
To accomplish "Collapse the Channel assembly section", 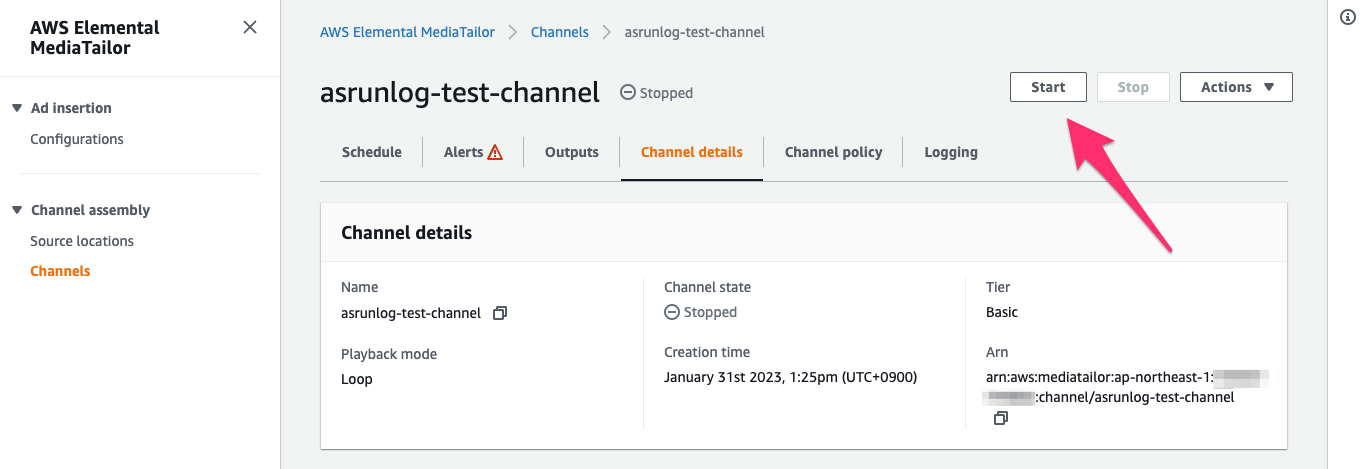I will (x=17, y=210).
